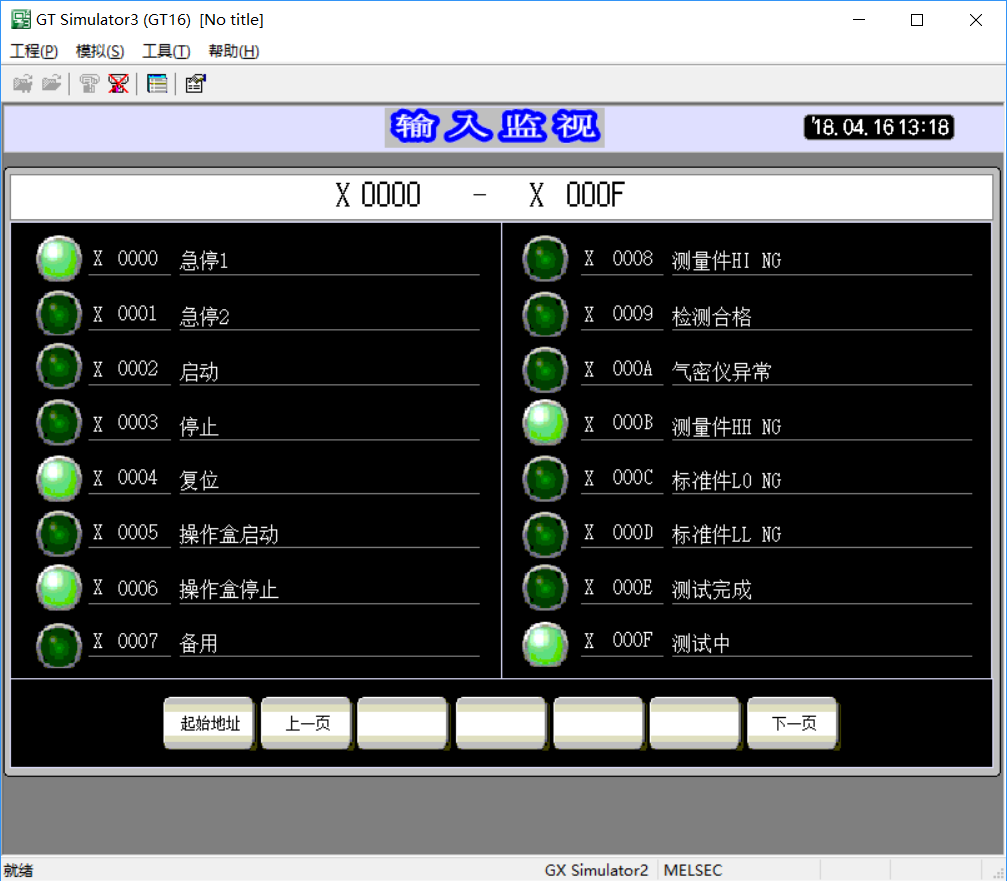Open the 模拟(S) menu
Image resolution: width=1007 pixels, height=881 pixels.
tap(100, 52)
